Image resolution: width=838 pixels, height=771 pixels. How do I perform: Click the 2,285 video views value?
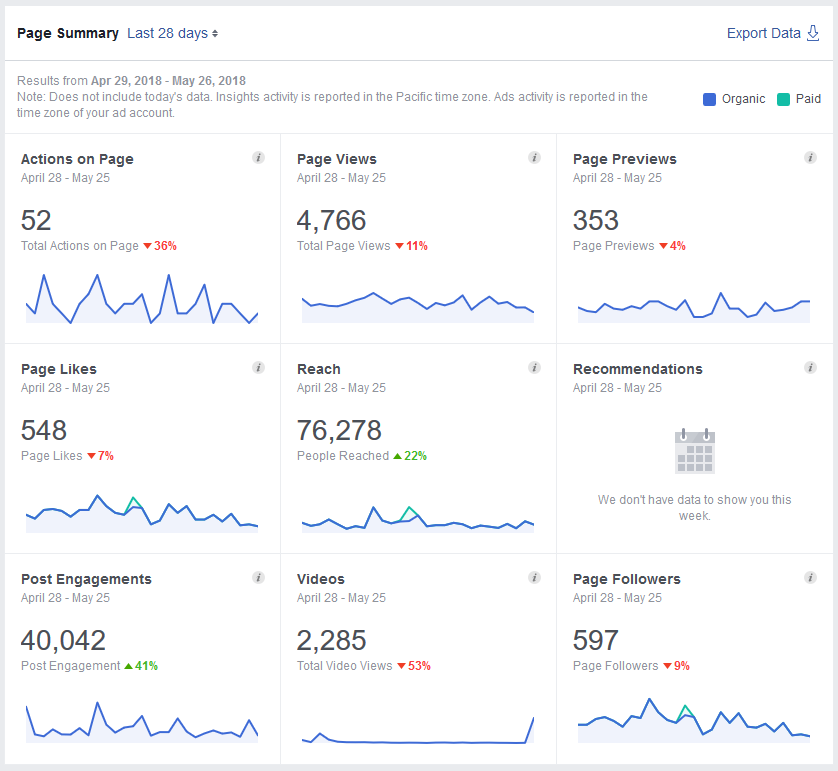coord(331,640)
